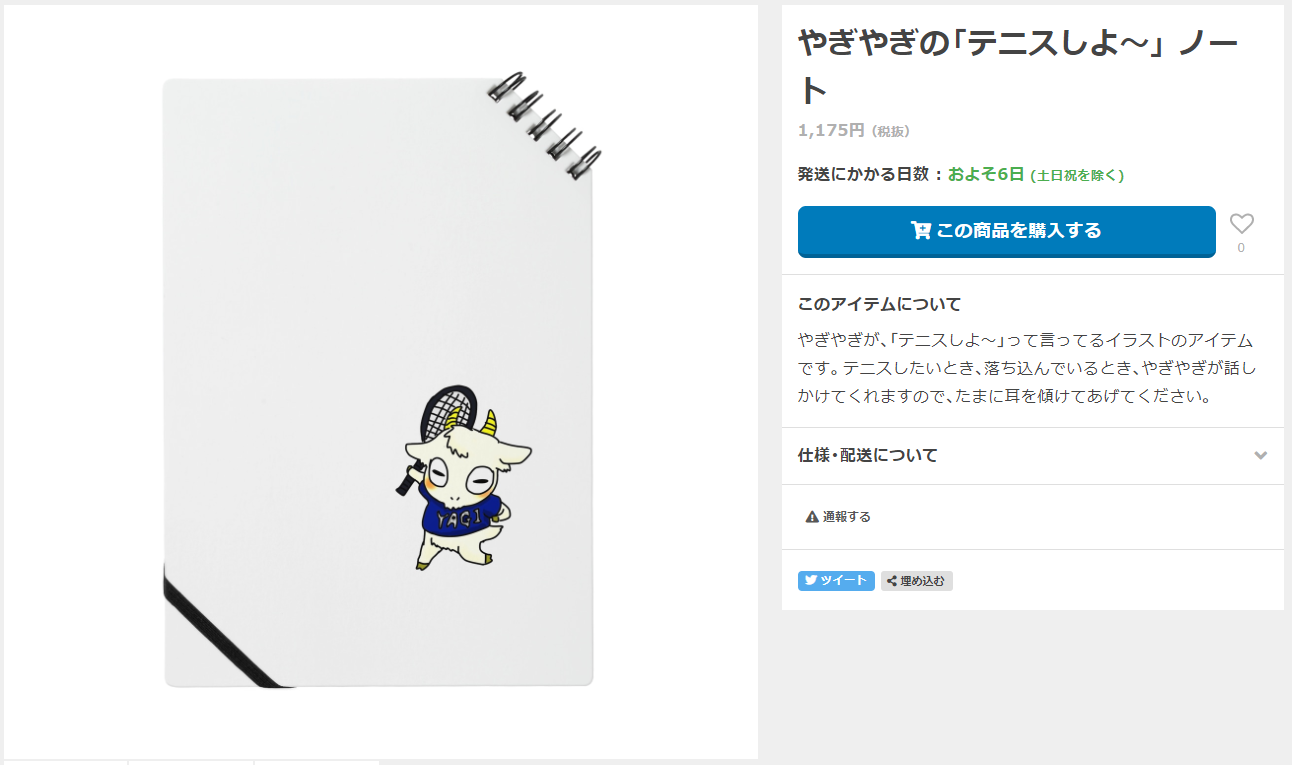Toggle the like heart for this item

point(1241,224)
